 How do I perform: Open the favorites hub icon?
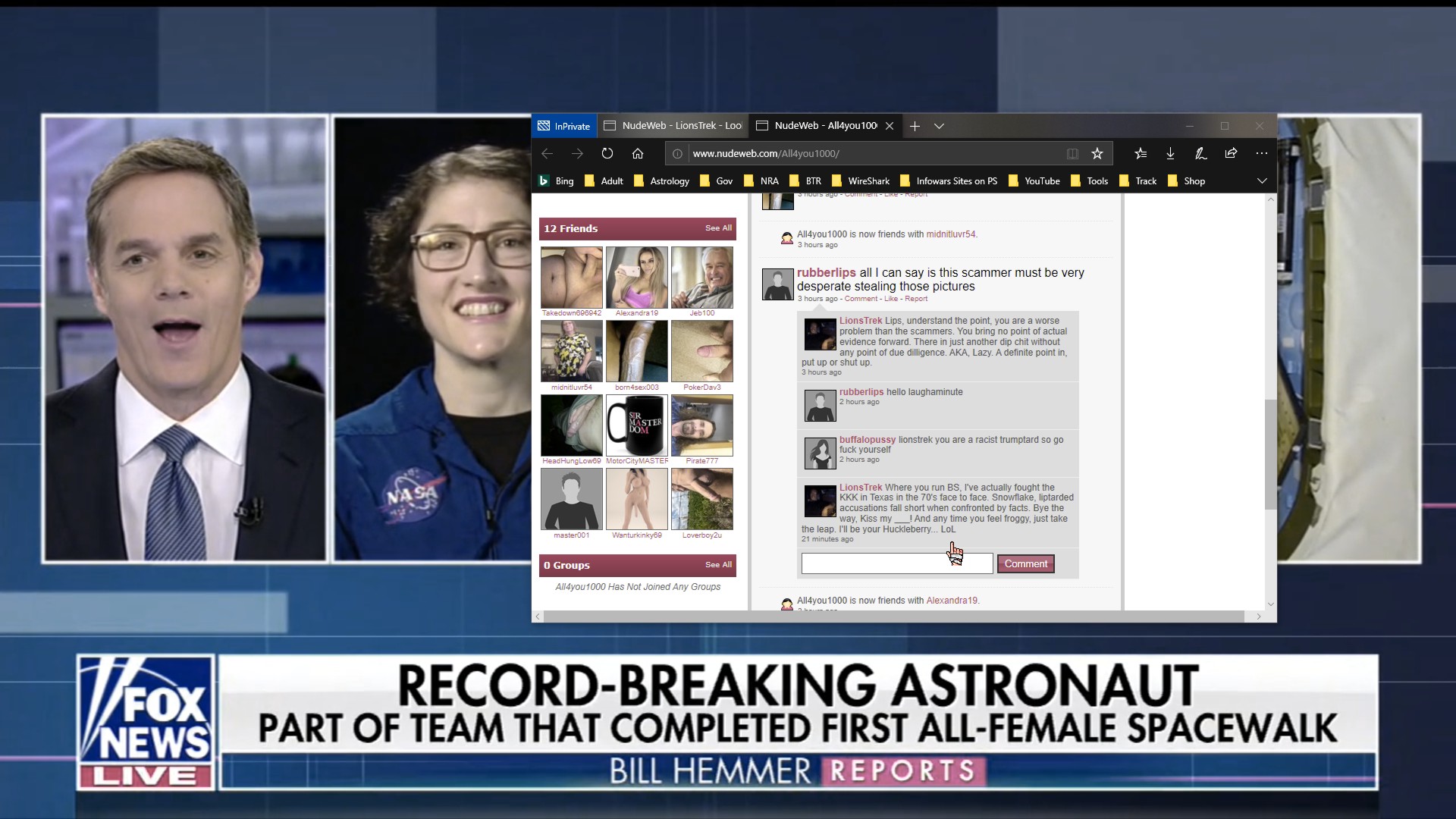click(x=1141, y=153)
